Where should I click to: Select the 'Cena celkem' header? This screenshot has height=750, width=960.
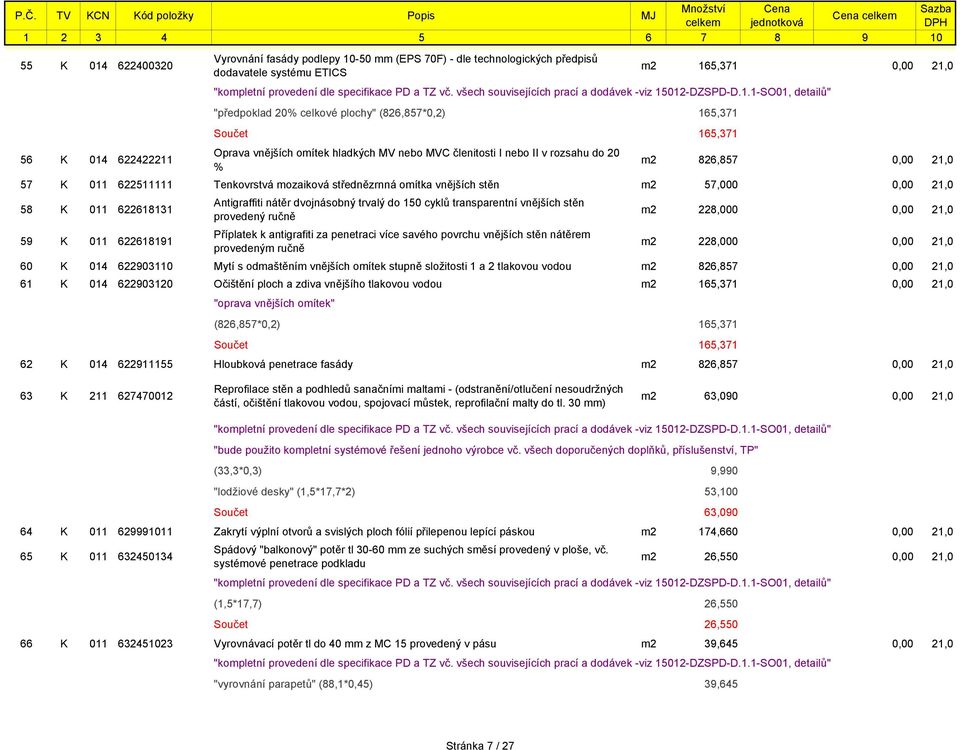coord(864,16)
